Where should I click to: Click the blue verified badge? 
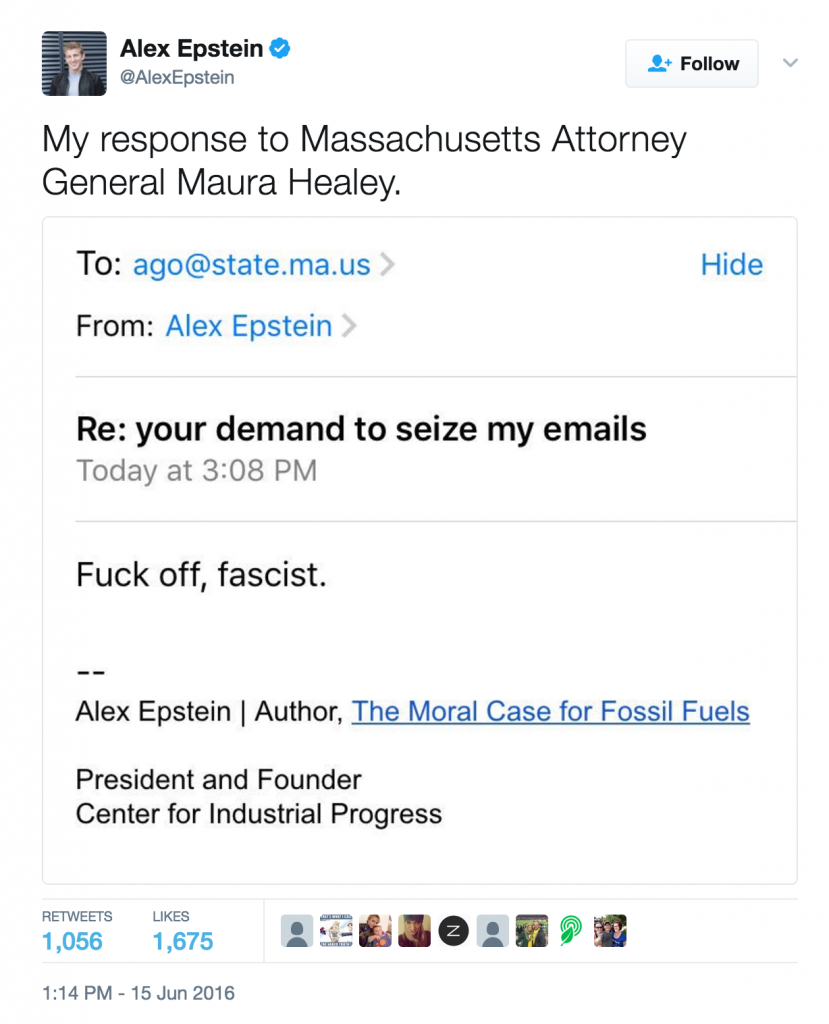click(x=280, y=48)
